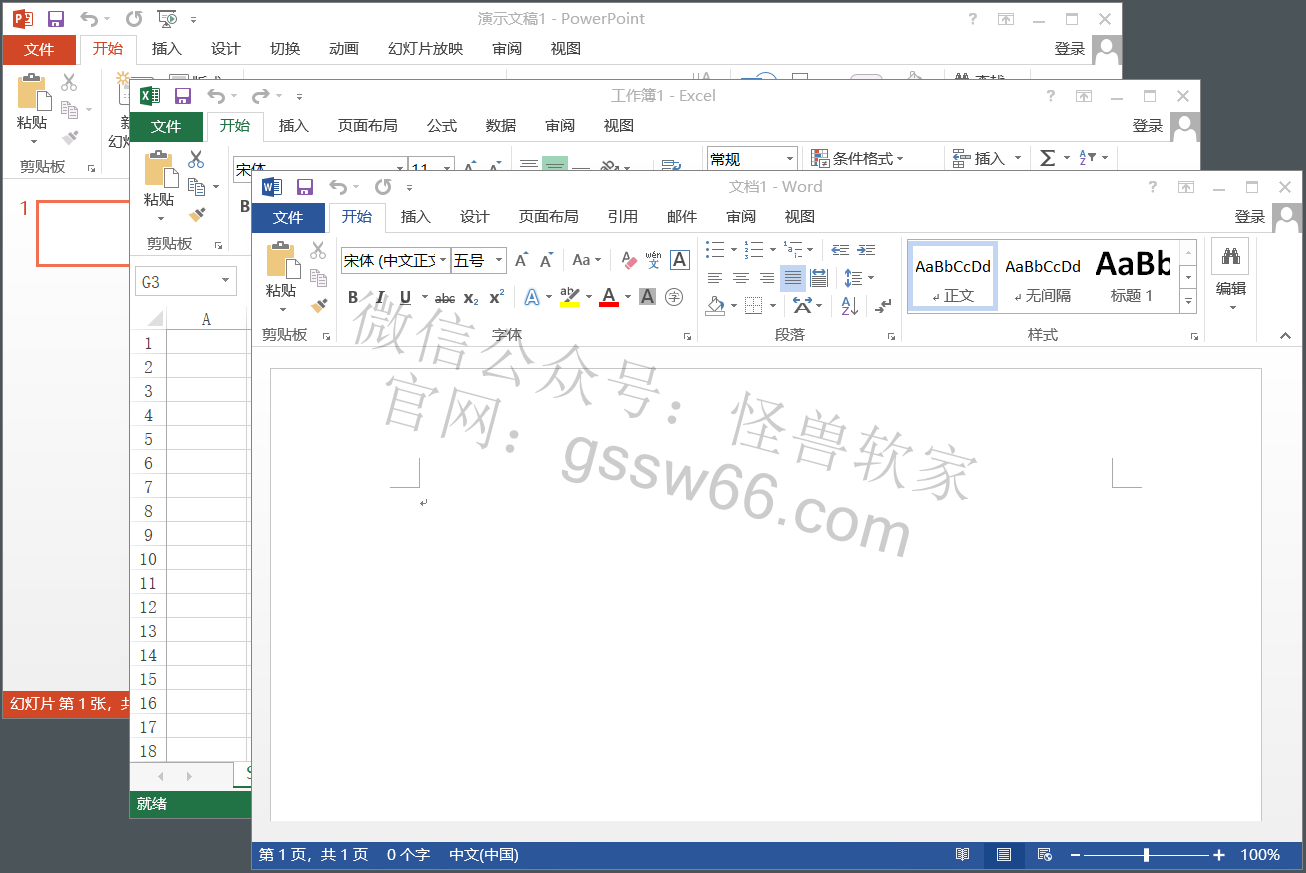The width and height of the screenshot is (1306, 873).
Task: Toggle Underline in Word font group
Action: coord(405,297)
